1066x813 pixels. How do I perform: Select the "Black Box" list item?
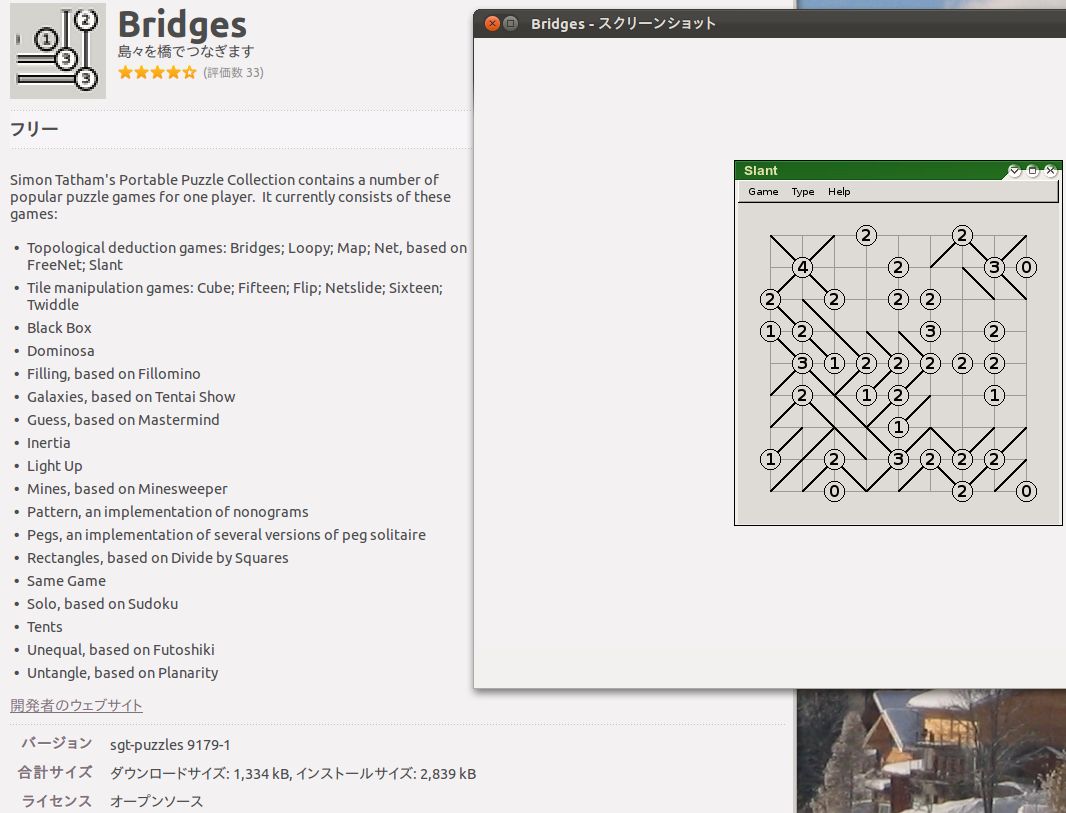point(59,328)
